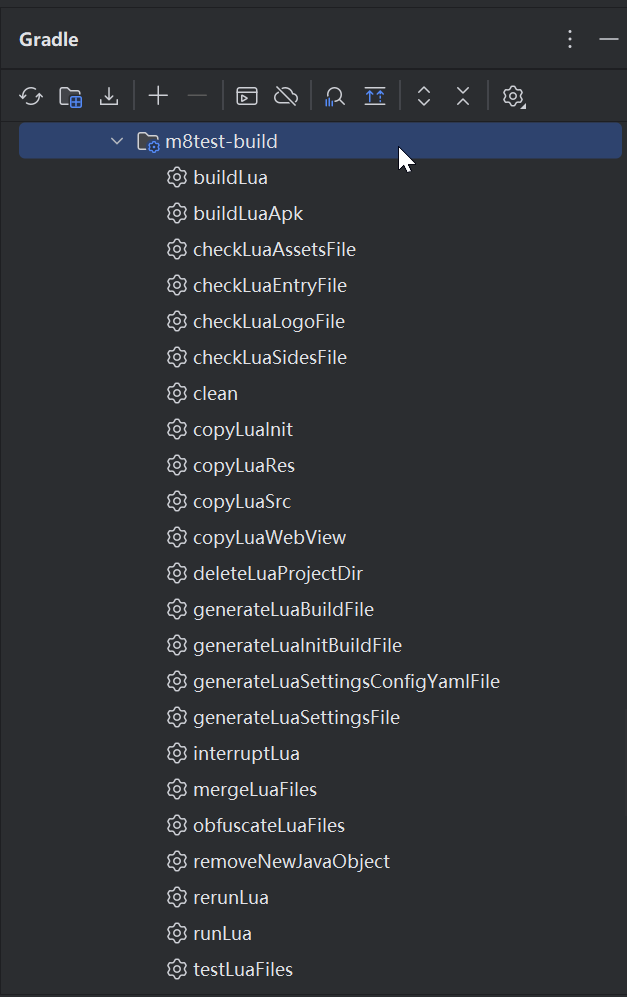Click the generateLuaSettingsConfigYamlFile task
This screenshot has height=997, width=627.
click(x=346, y=682)
